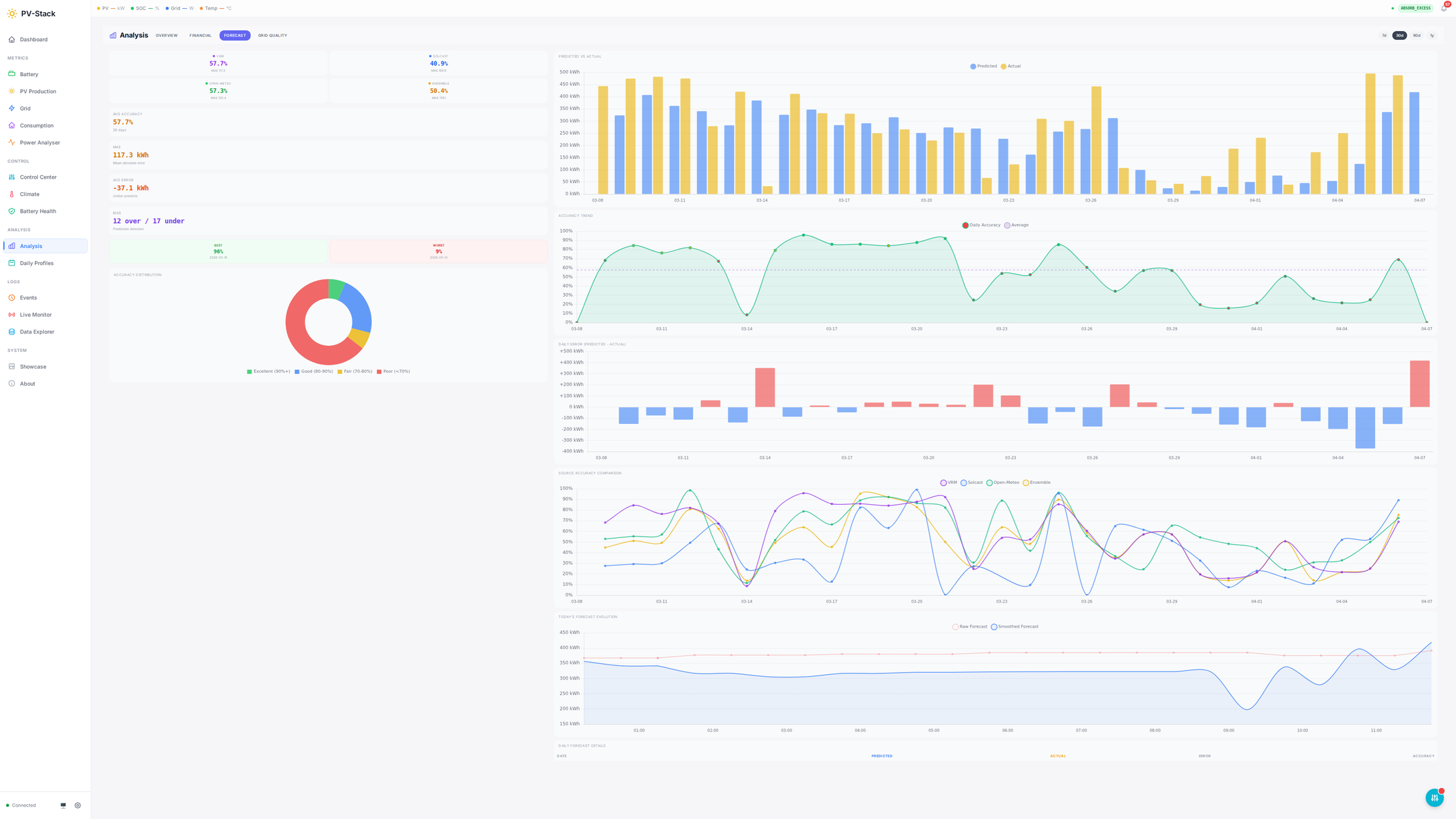1456x819 pixels.
Task: Hide the Raw Forecast legend series
Action: click(969, 627)
